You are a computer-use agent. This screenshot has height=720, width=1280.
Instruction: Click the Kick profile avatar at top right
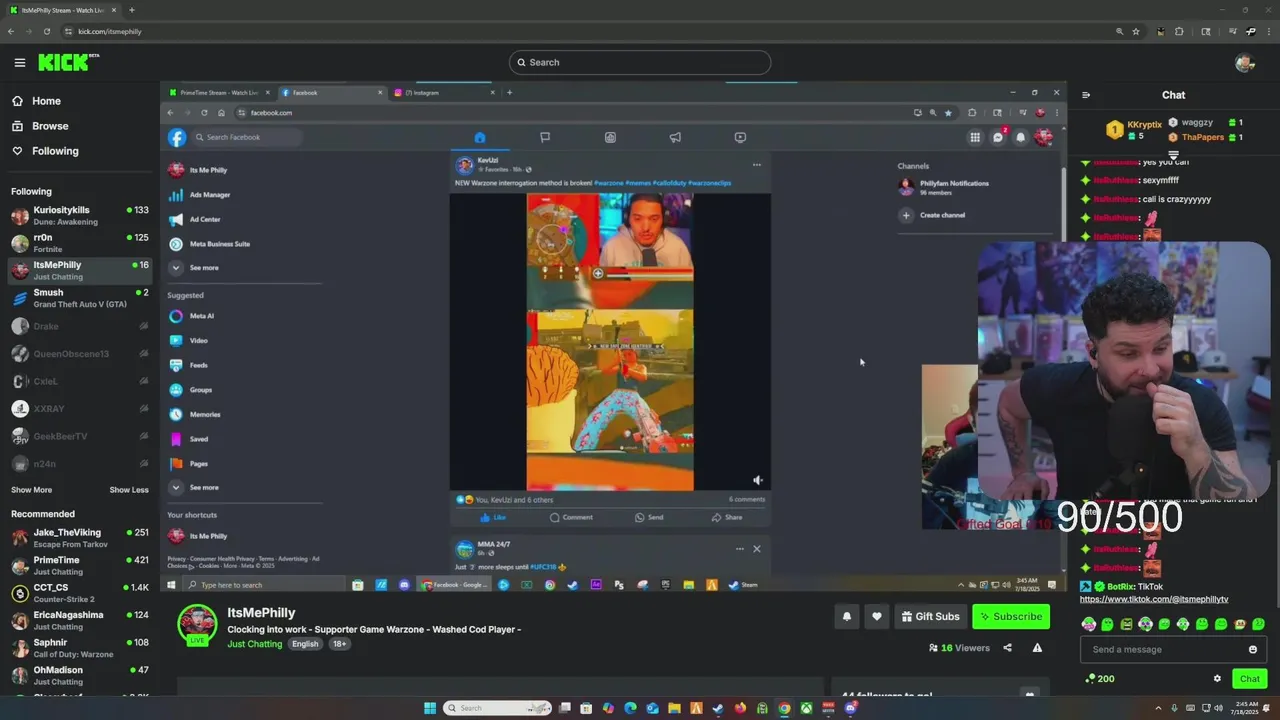click(x=1245, y=62)
